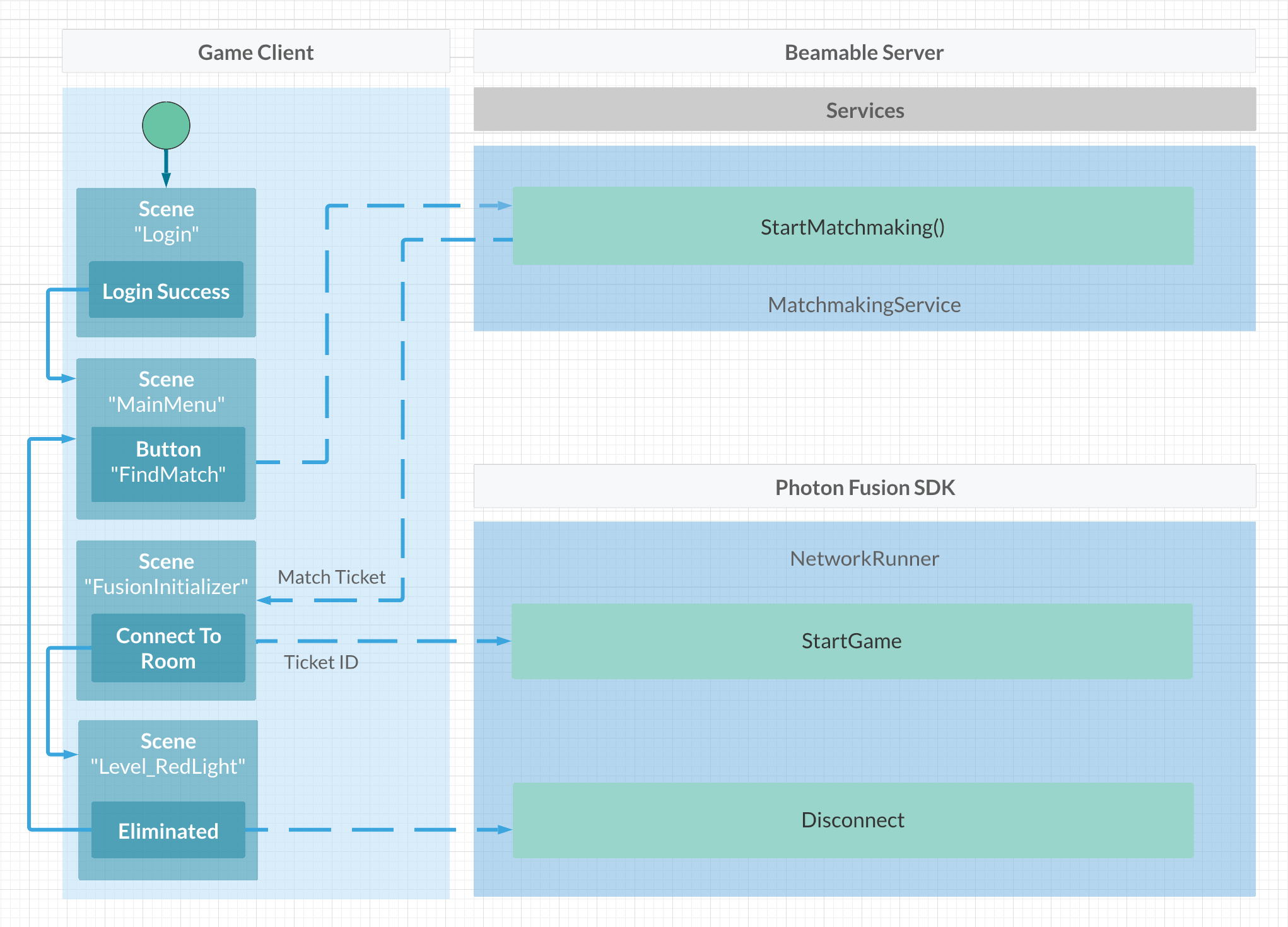The width and height of the screenshot is (1288, 927).
Task: Select the Beamable Server header
Action: click(864, 52)
